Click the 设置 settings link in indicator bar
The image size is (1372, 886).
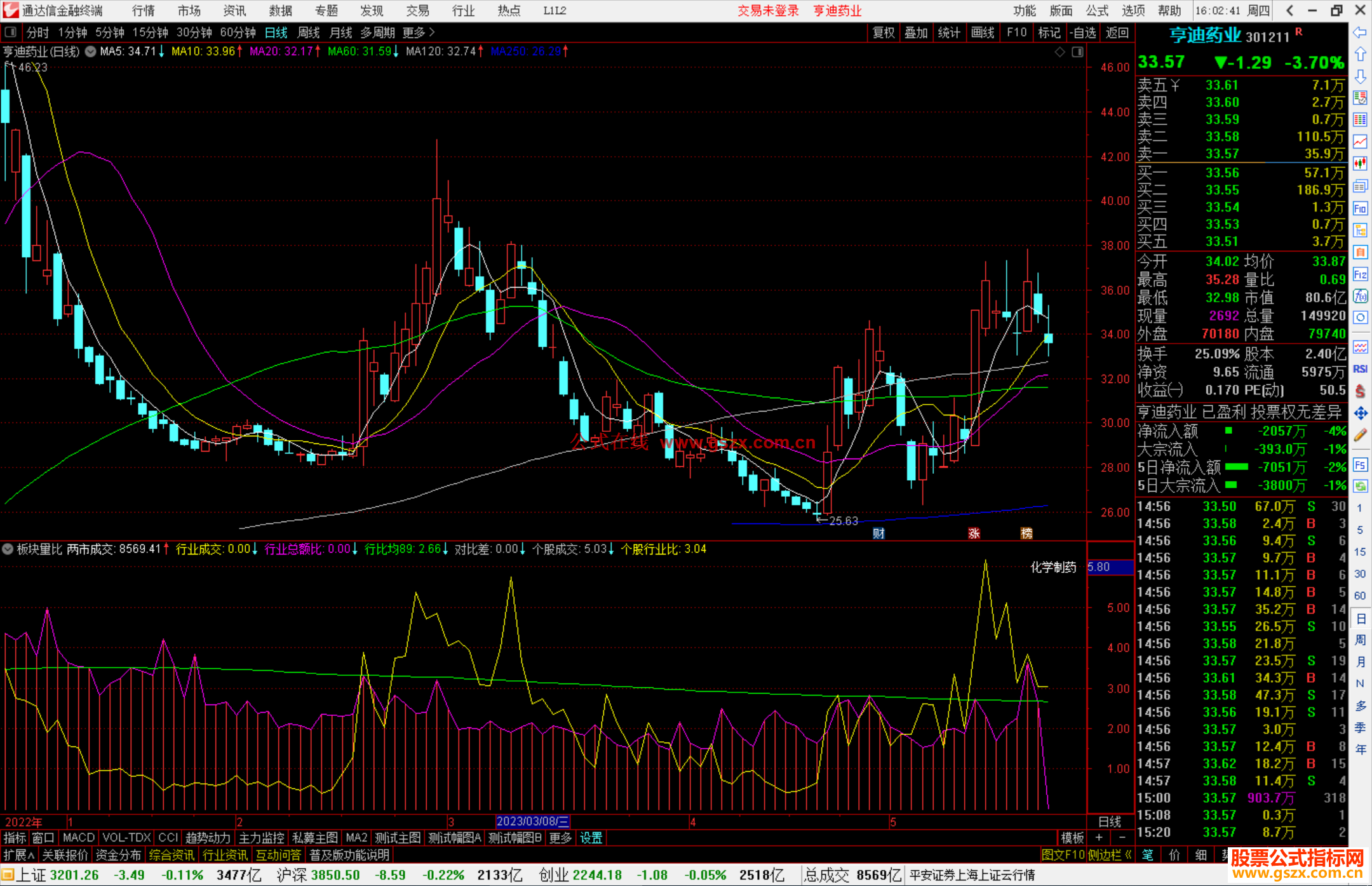coord(591,838)
